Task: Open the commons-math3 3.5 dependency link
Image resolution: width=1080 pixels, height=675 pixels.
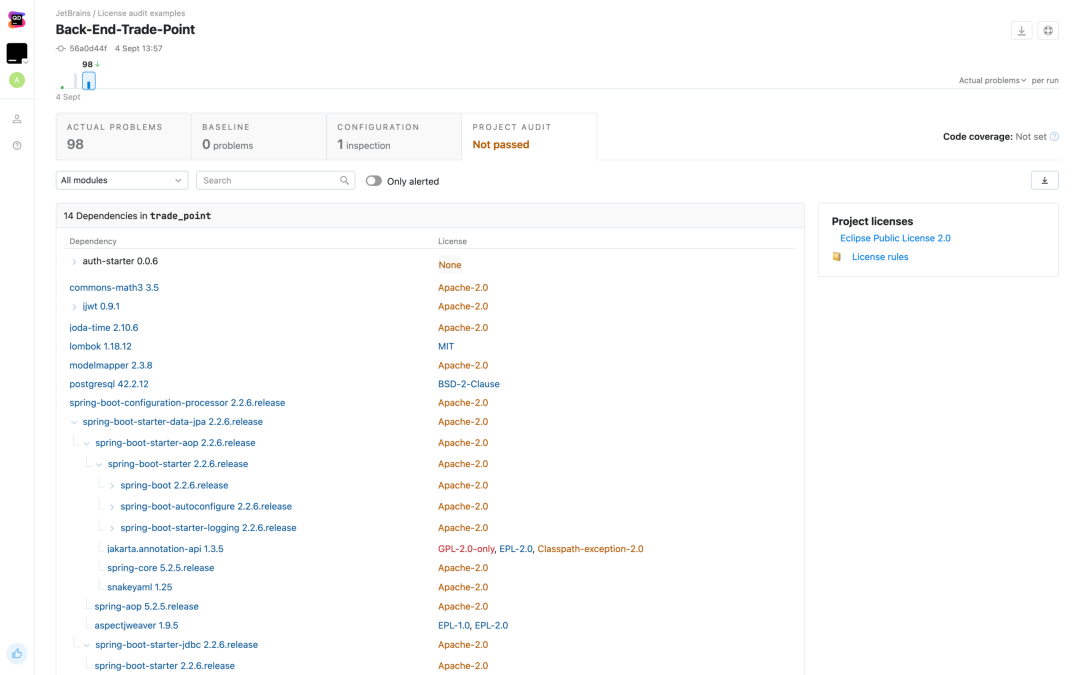Action: [114, 288]
